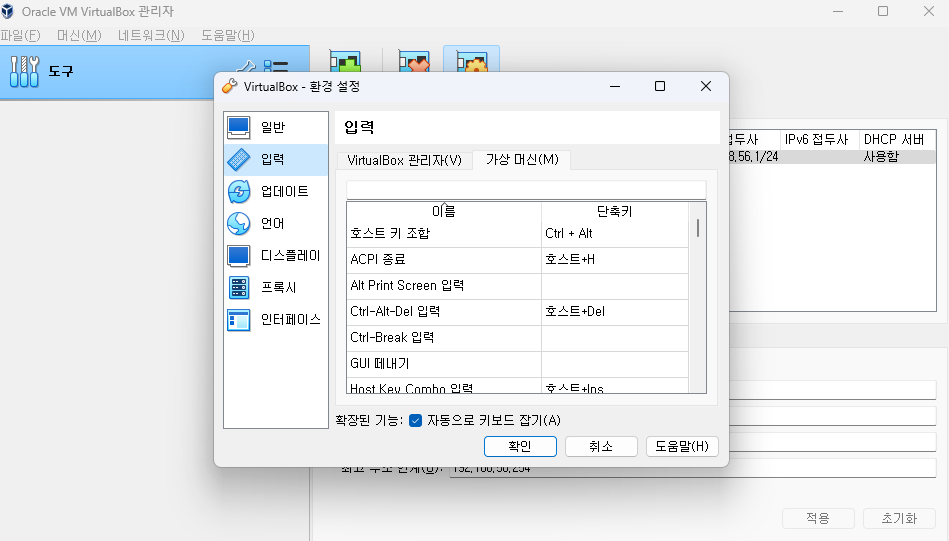Sort by 단축키 column header
949x541 pixels.
point(614,211)
